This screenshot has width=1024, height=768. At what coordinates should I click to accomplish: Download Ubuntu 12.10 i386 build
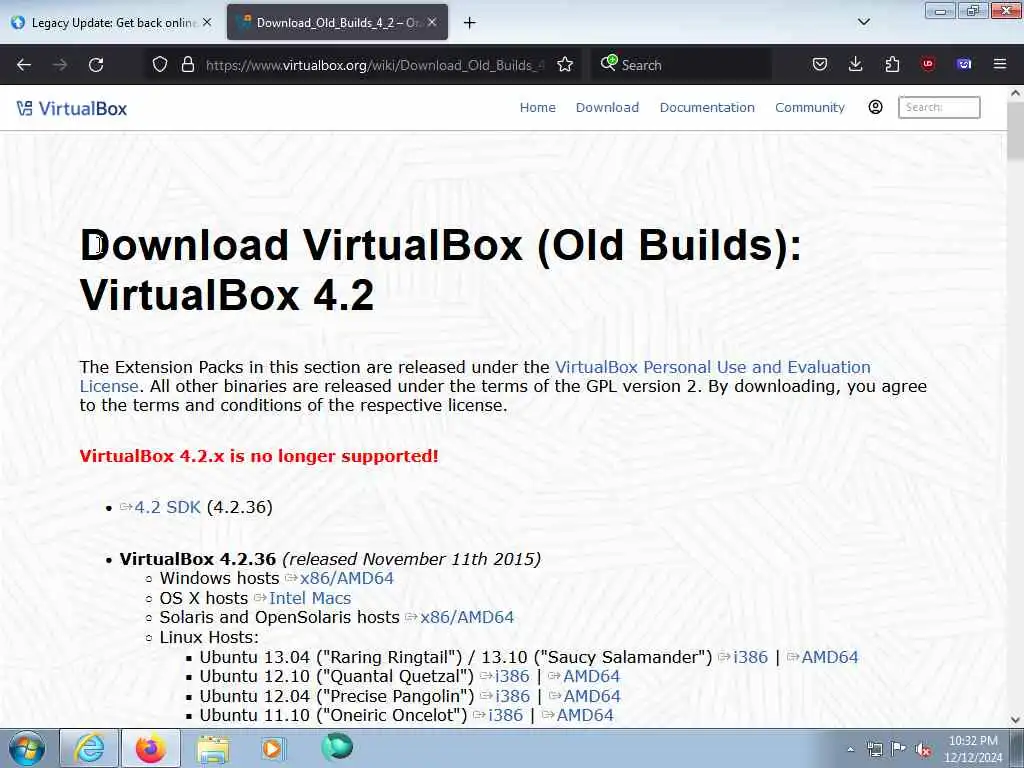pos(512,677)
